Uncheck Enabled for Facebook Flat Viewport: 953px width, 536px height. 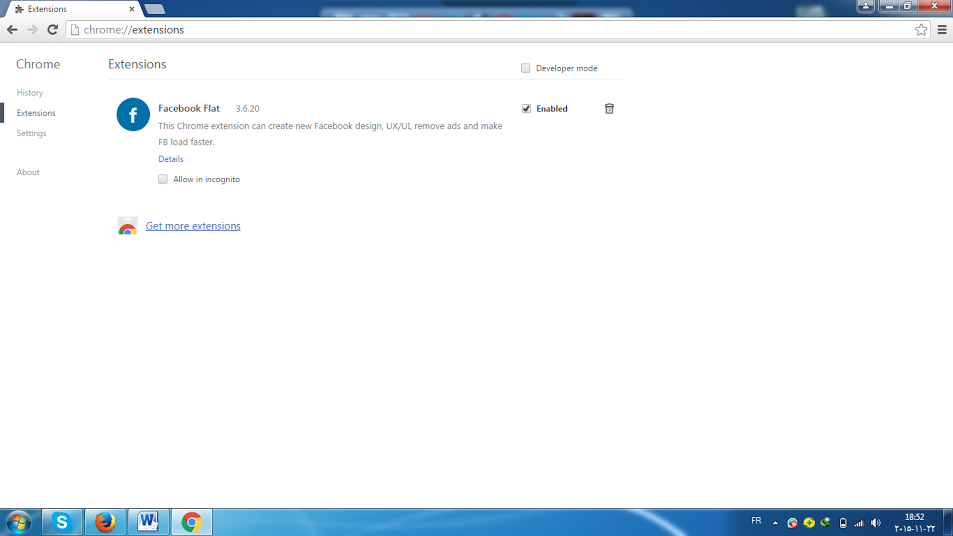[526, 109]
